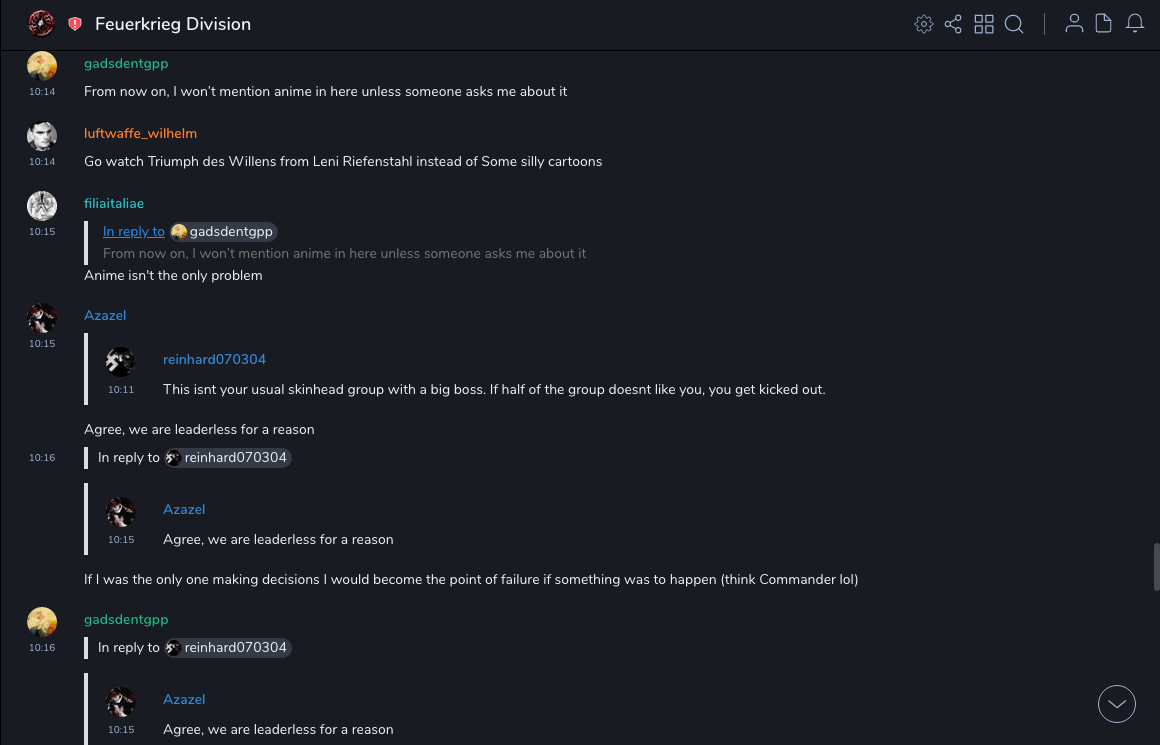This screenshot has width=1160, height=745.
Task: Open the files document icon
Action: point(1104,24)
